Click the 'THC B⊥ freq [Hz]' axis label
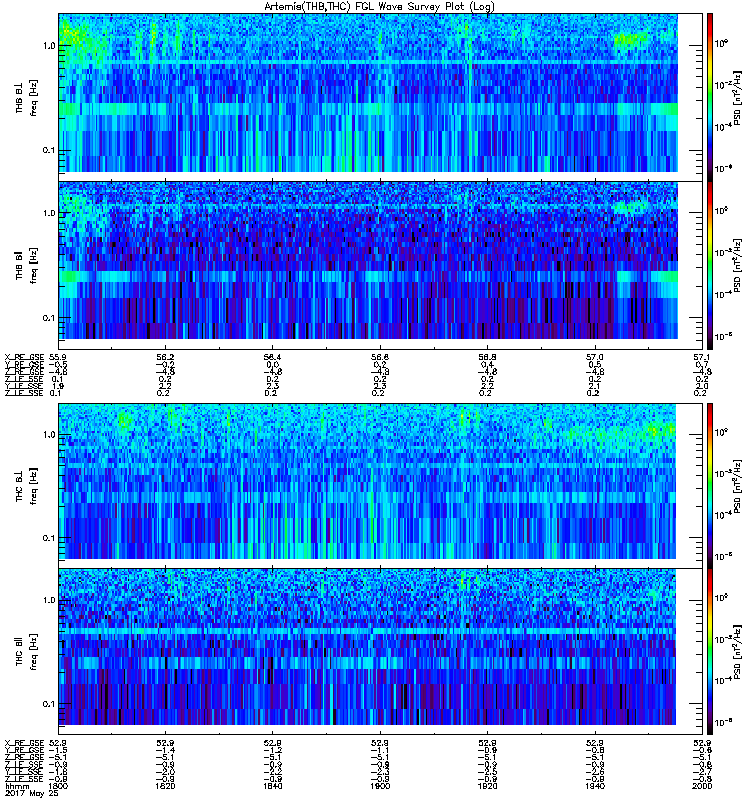Screen dimensions: 750x800 tap(27, 486)
